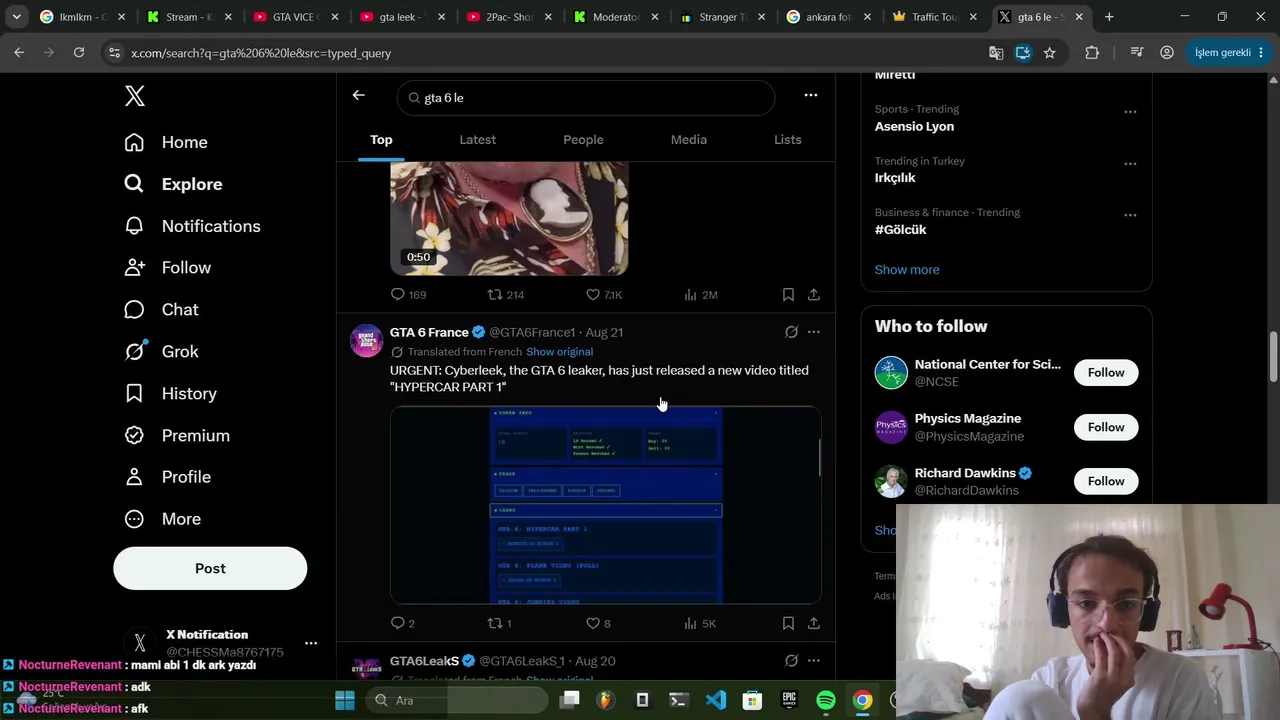Reload the page in Chrome
The image size is (1280, 720).
tap(79, 53)
